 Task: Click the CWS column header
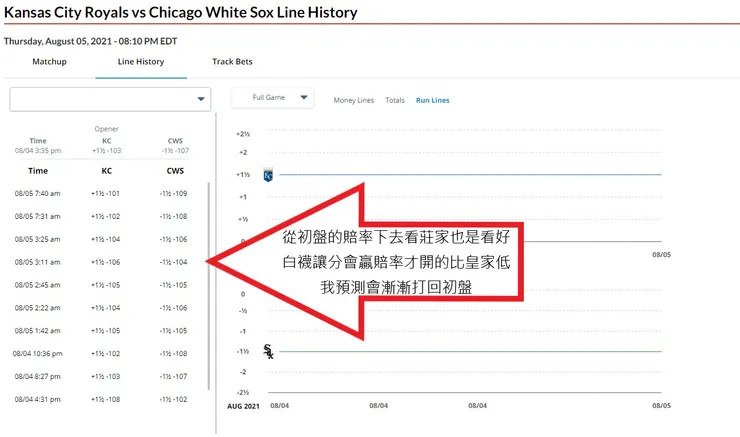tap(175, 171)
